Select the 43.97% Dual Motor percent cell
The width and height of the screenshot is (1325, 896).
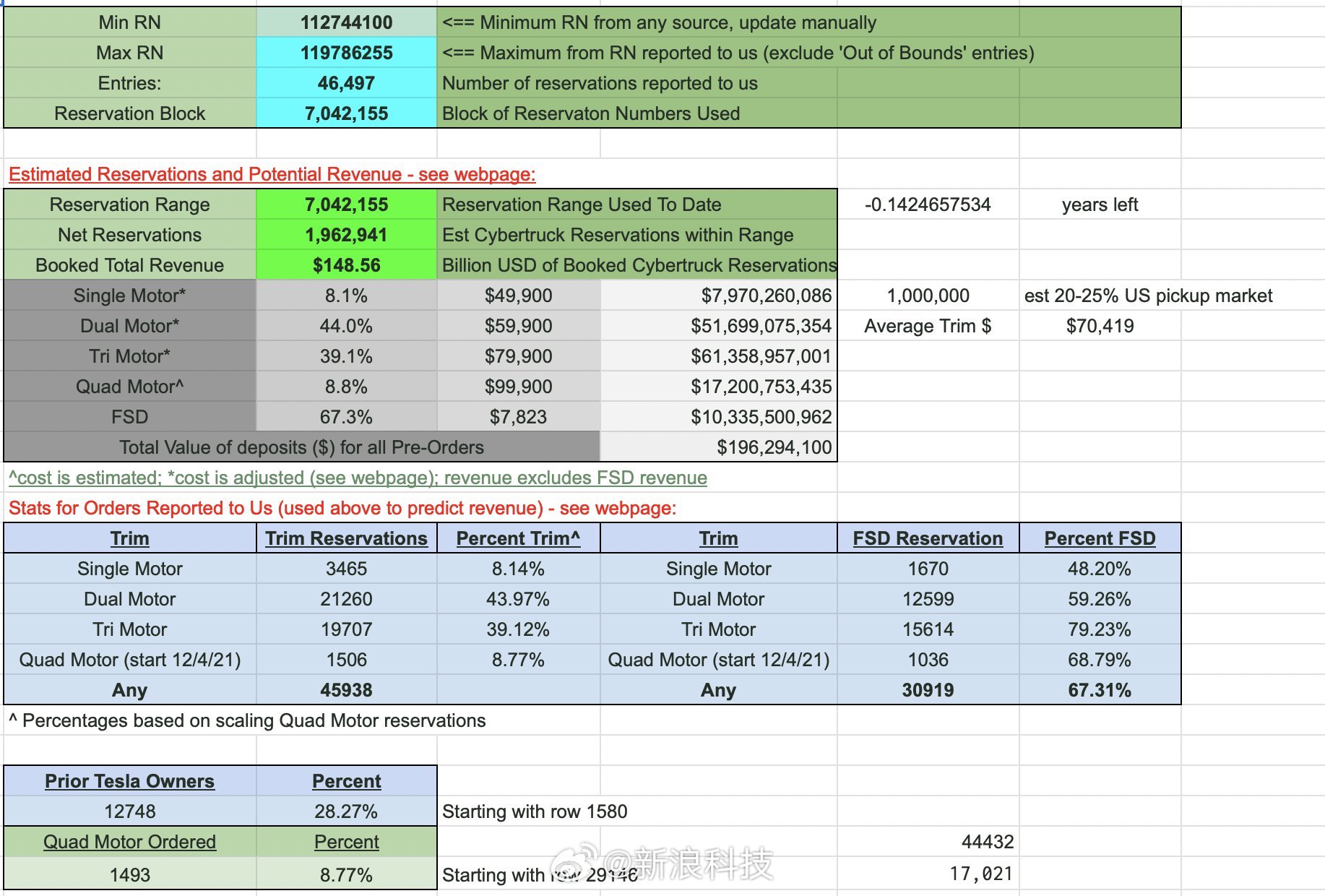click(x=518, y=599)
